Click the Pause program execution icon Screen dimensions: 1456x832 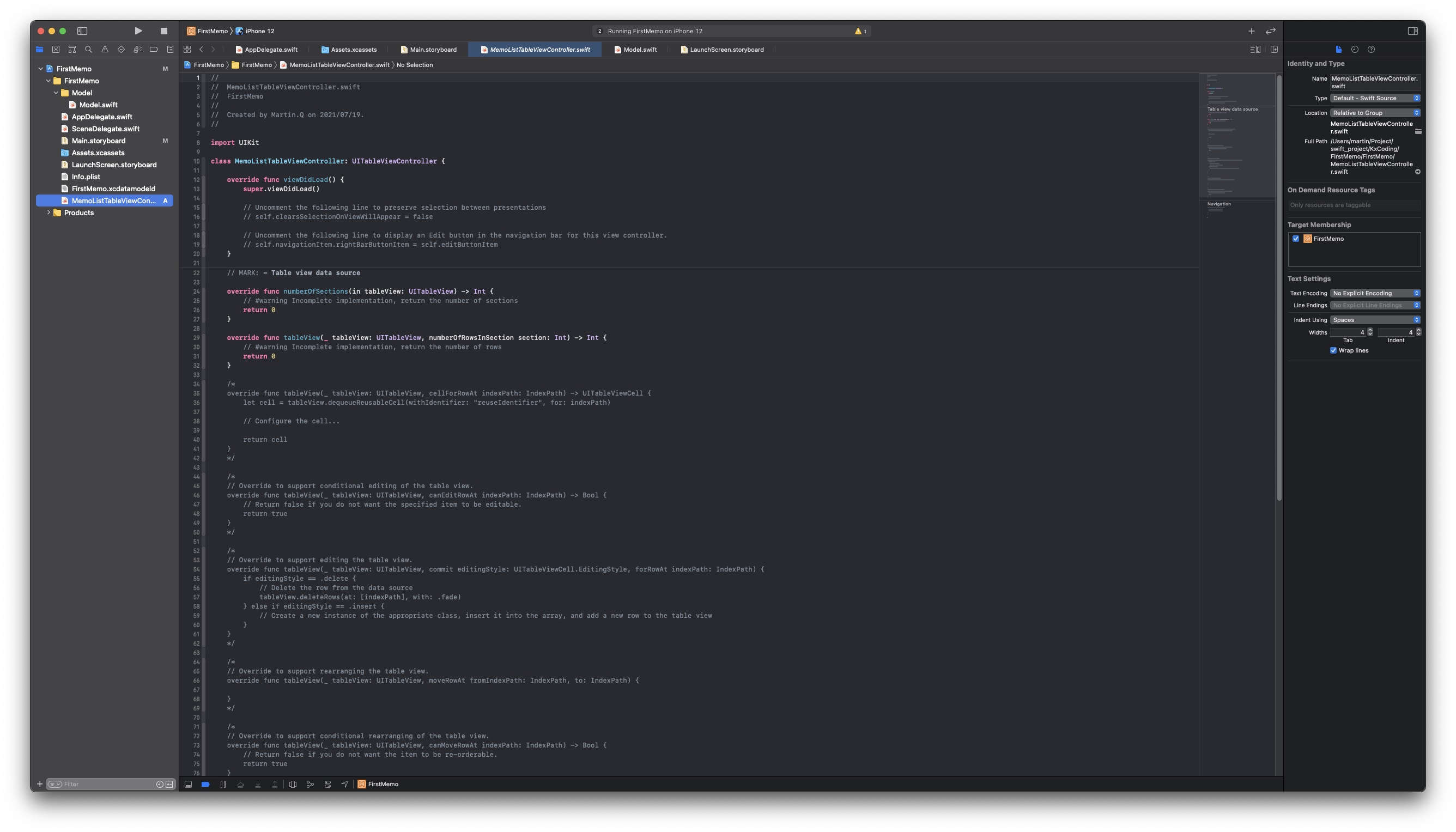pos(223,784)
